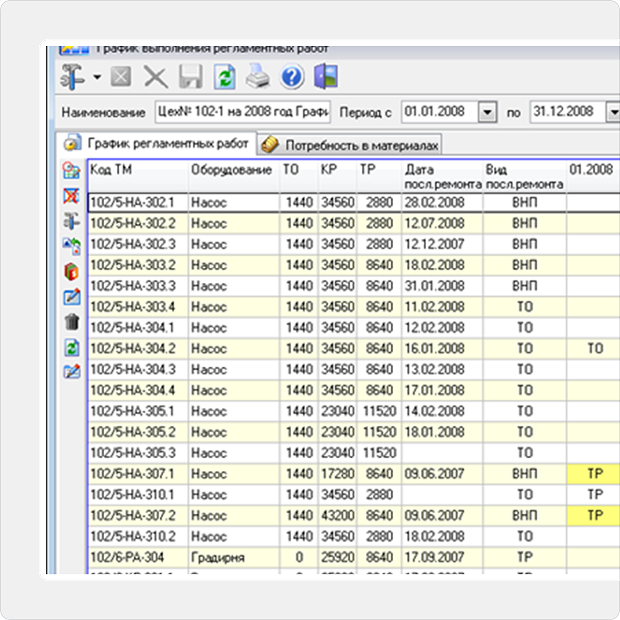Screen dimensions: 620x620
Task: Click the floppy disk save icon
Action: [x=191, y=77]
